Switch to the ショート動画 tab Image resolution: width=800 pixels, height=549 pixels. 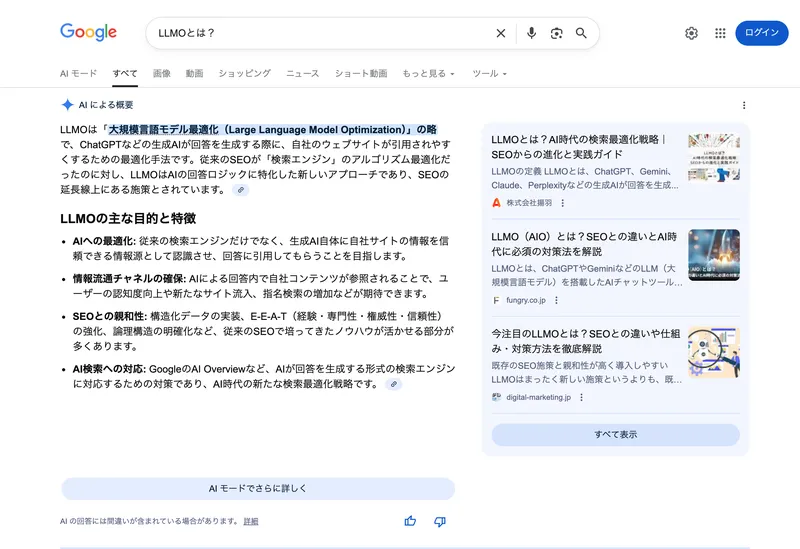click(x=361, y=73)
